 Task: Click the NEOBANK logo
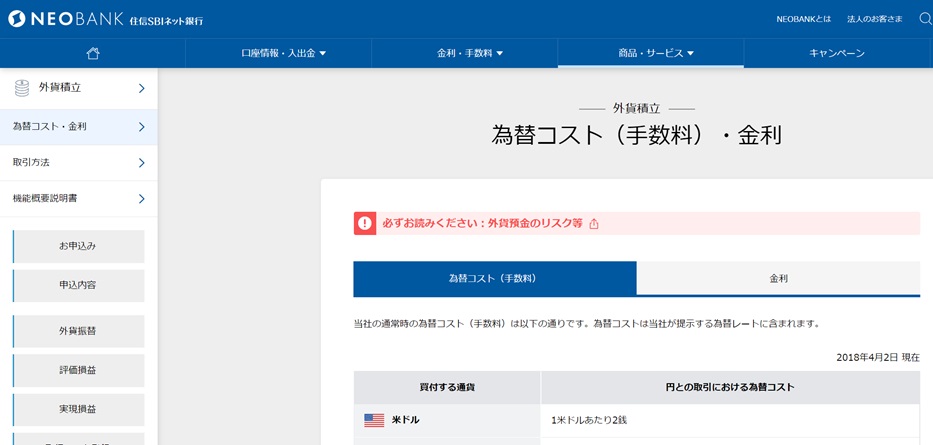click(106, 19)
